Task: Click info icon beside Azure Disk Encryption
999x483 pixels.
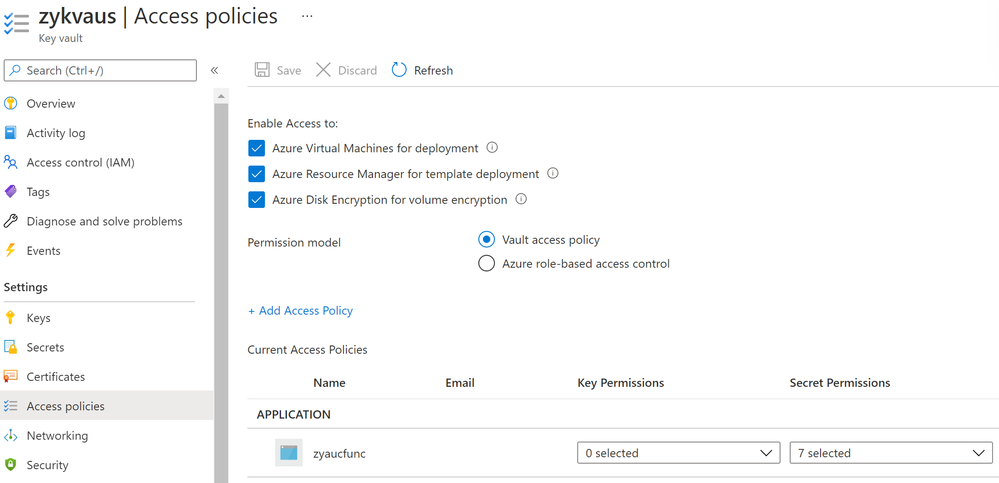Action: 521,199
